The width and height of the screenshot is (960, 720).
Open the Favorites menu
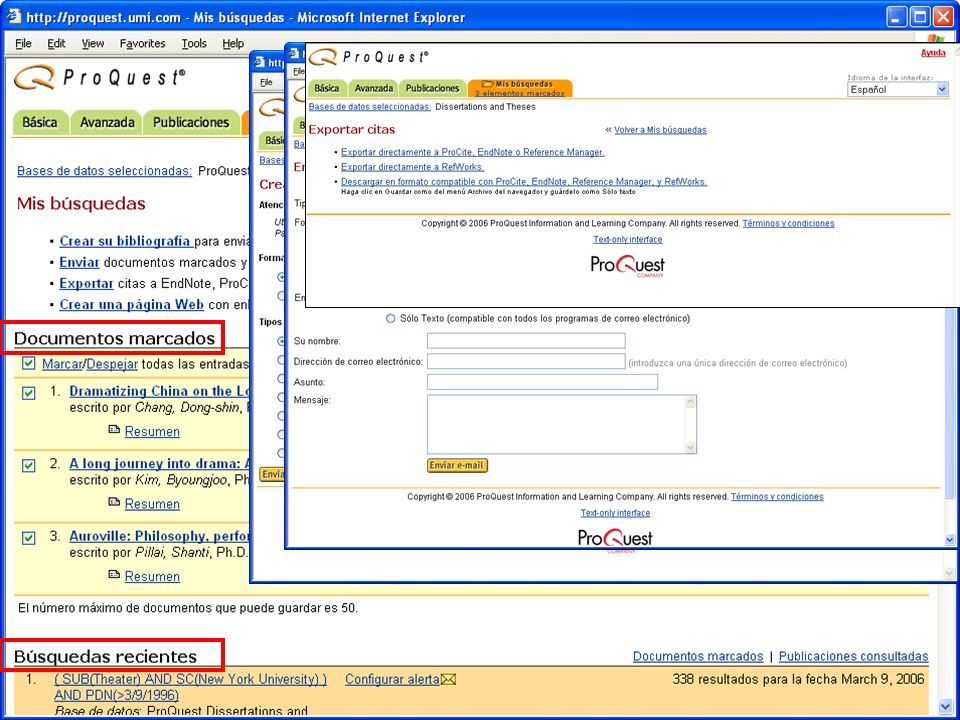click(142, 43)
